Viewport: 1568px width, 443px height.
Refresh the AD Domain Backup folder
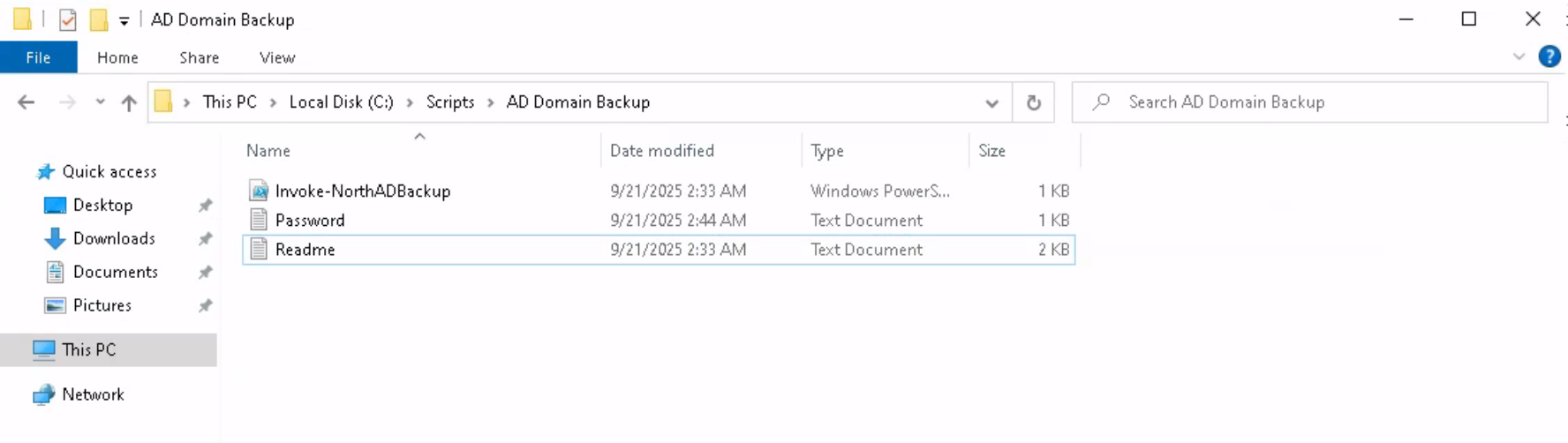pos(1033,102)
